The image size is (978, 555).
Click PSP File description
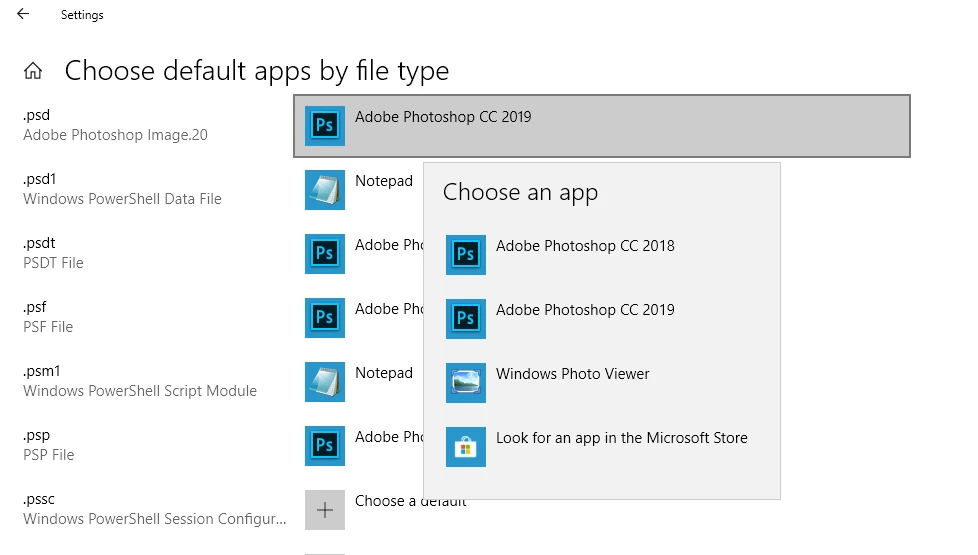(49, 455)
